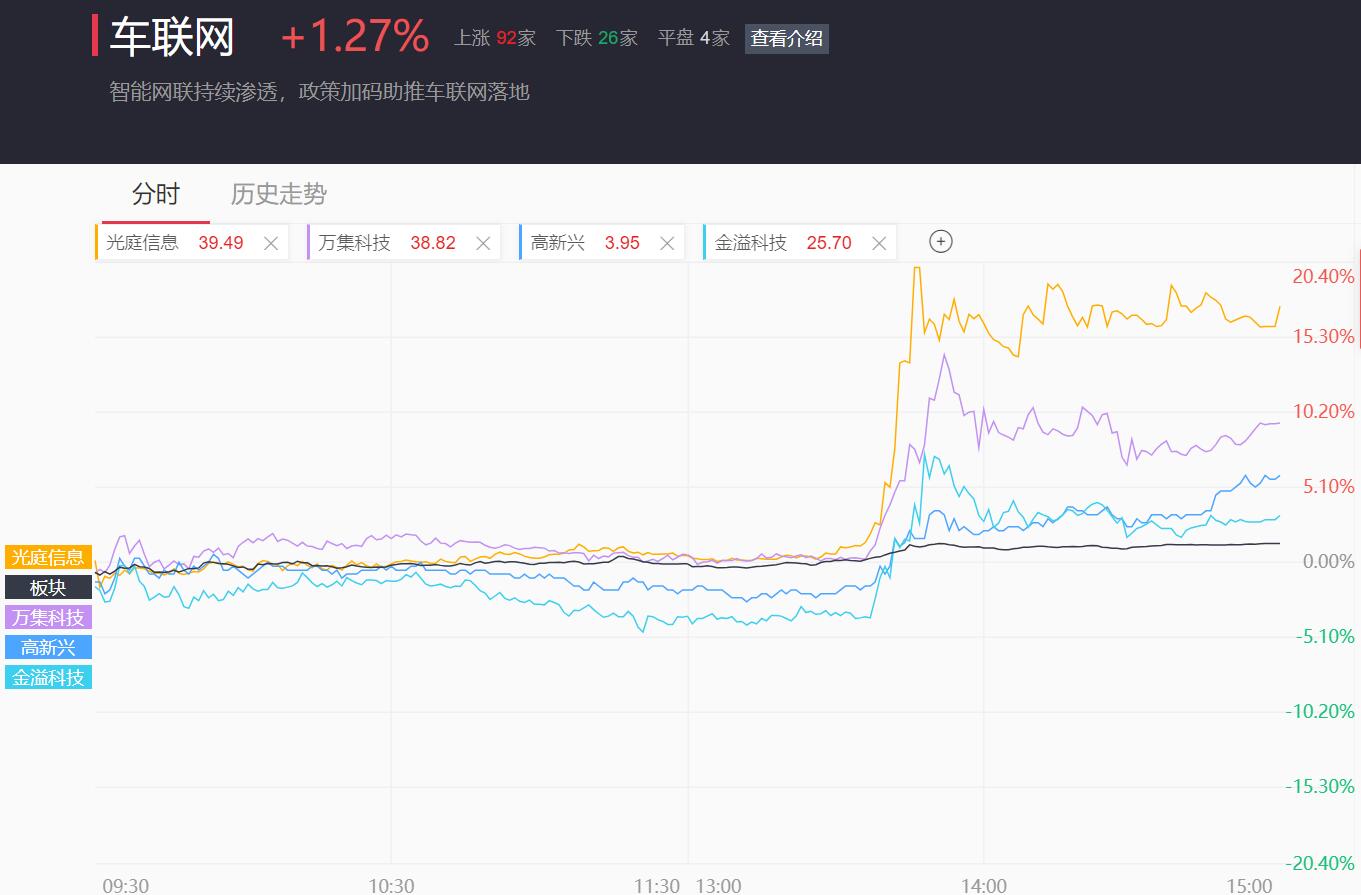Viewport: 1361px width, 895px height.
Task: Click the 光庭信息 39.49 stock chip
Action: [192, 243]
